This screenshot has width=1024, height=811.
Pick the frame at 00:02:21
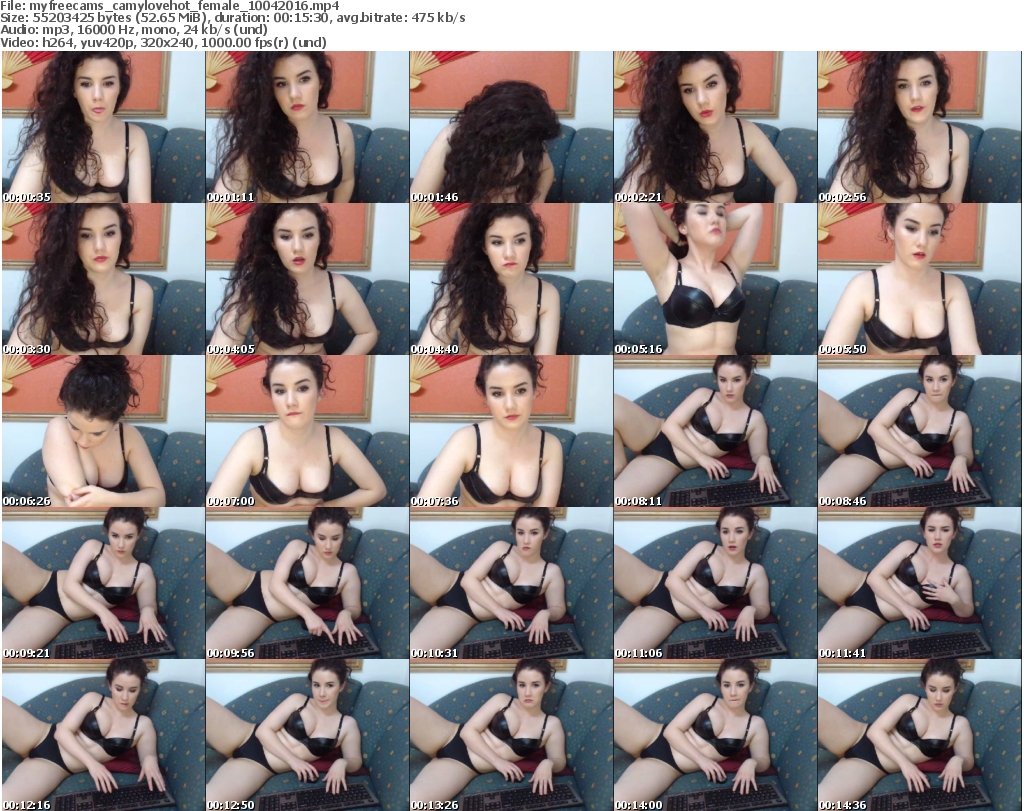tap(715, 127)
